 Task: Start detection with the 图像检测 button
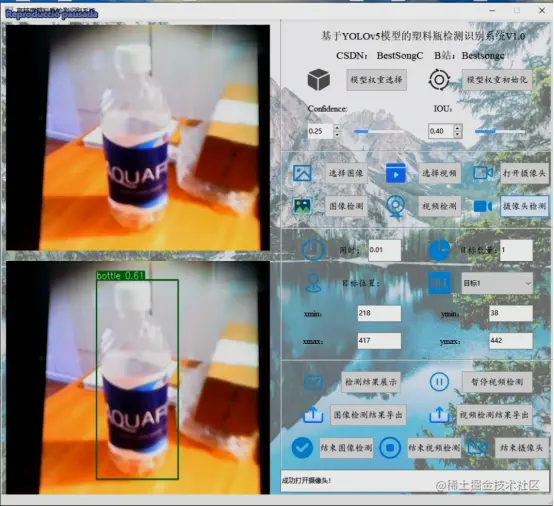click(346, 206)
